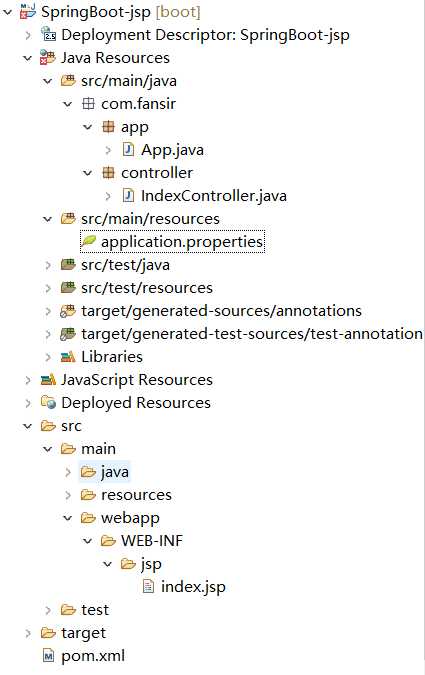
Task: Expand the test folder under src
Action: pyautogui.click(x=48, y=610)
